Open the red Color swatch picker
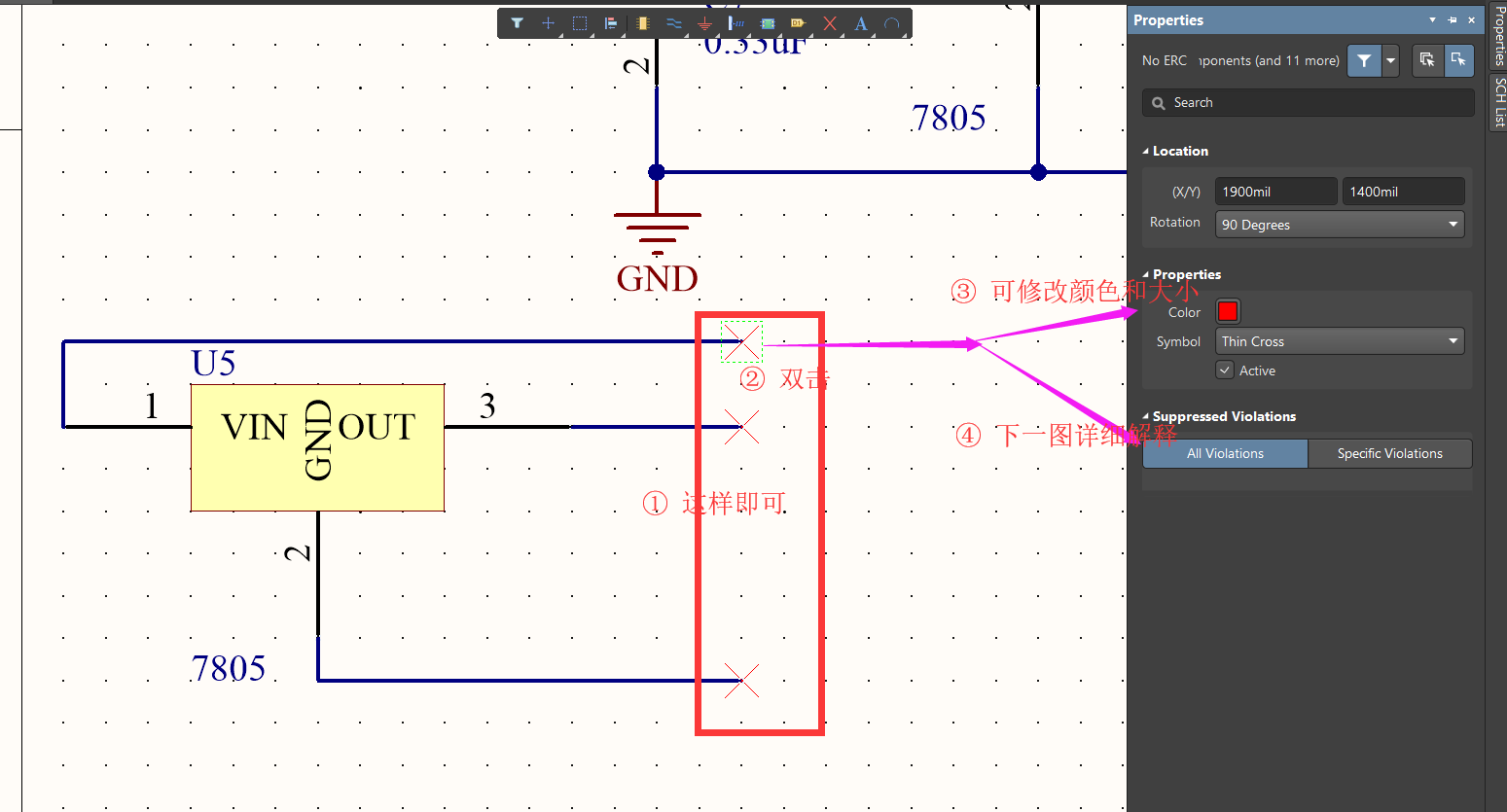1507x812 pixels. 1227,311
